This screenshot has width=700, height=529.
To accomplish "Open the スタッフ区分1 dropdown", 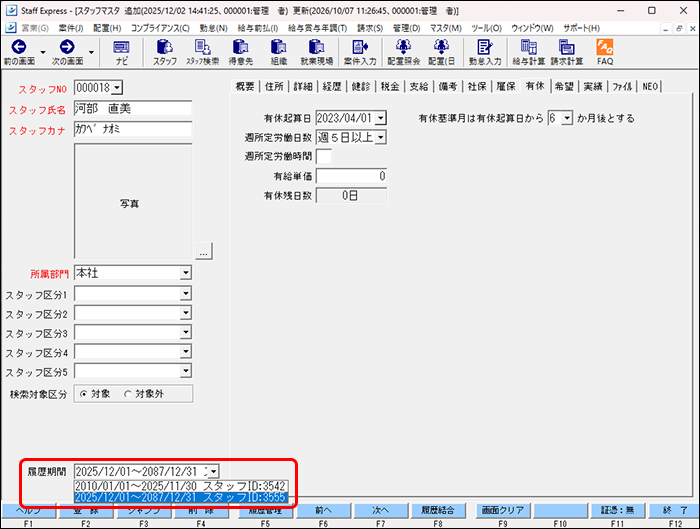I will point(185,293).
